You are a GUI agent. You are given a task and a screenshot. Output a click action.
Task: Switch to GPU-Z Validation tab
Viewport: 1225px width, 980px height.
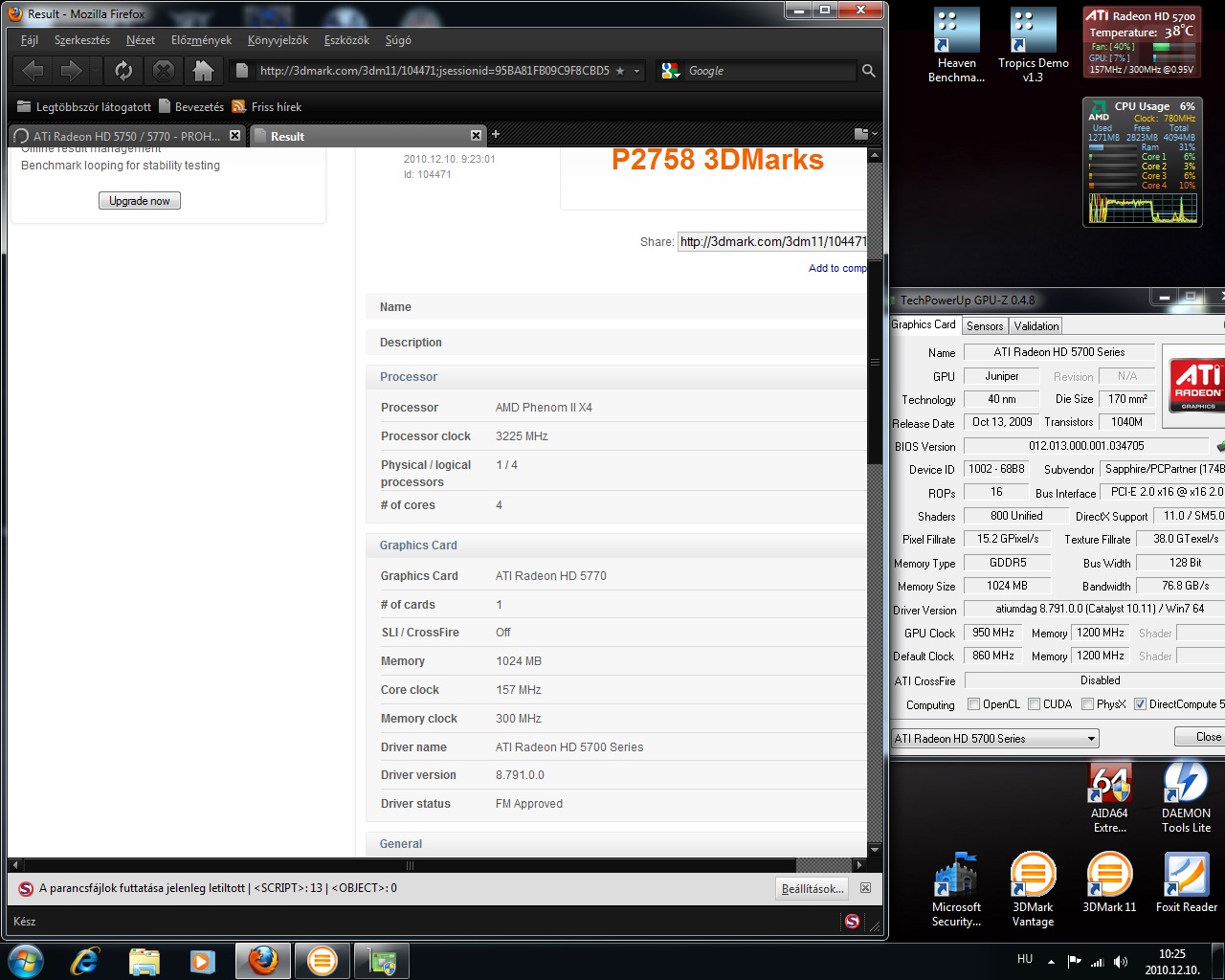(x=1036, y=326)
